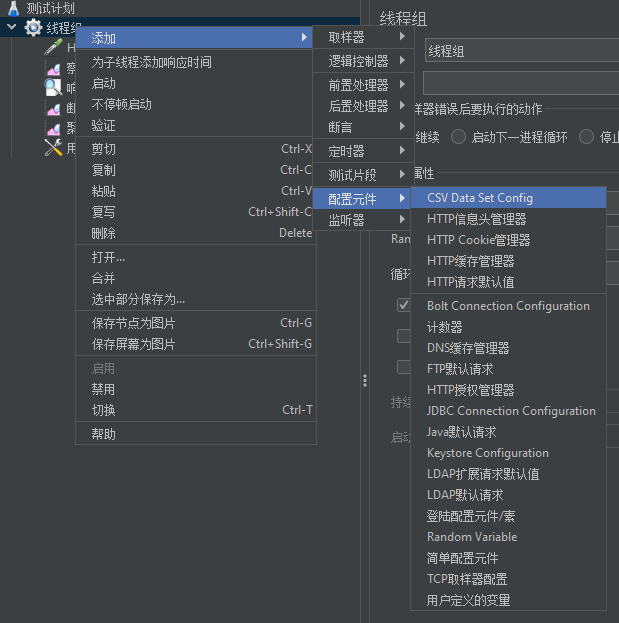Select the 停止 radio button
This screenshot has width=619, height=623.
click(586, 137)
